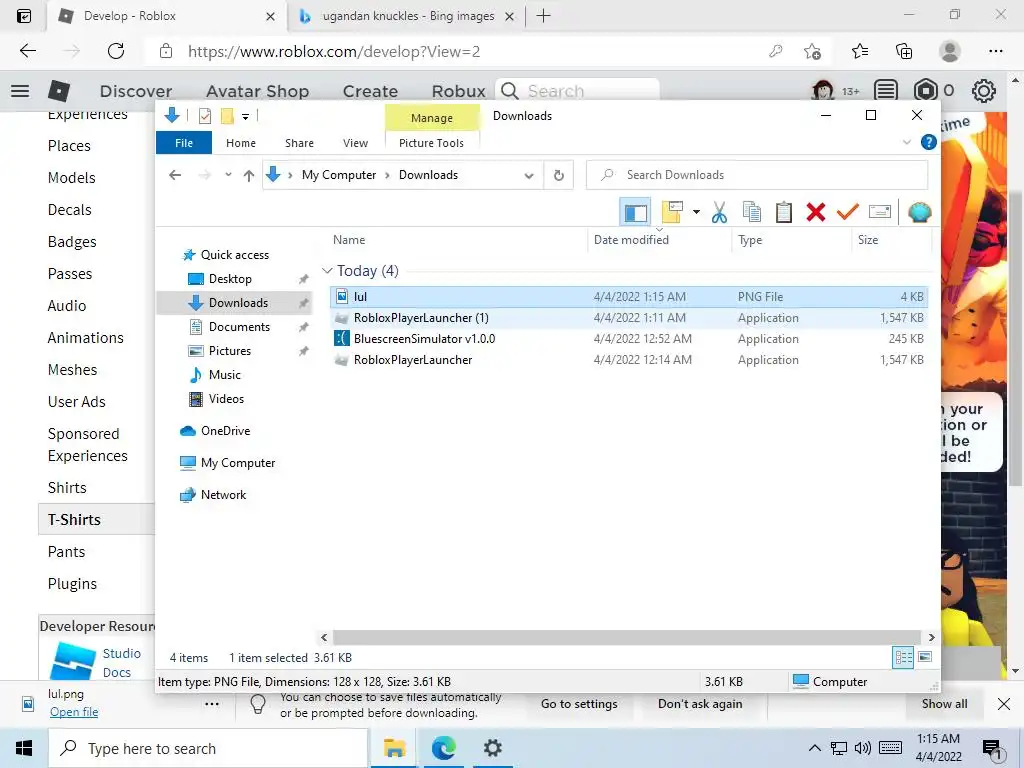Click Open file link for lul.png

pos(74,712)
